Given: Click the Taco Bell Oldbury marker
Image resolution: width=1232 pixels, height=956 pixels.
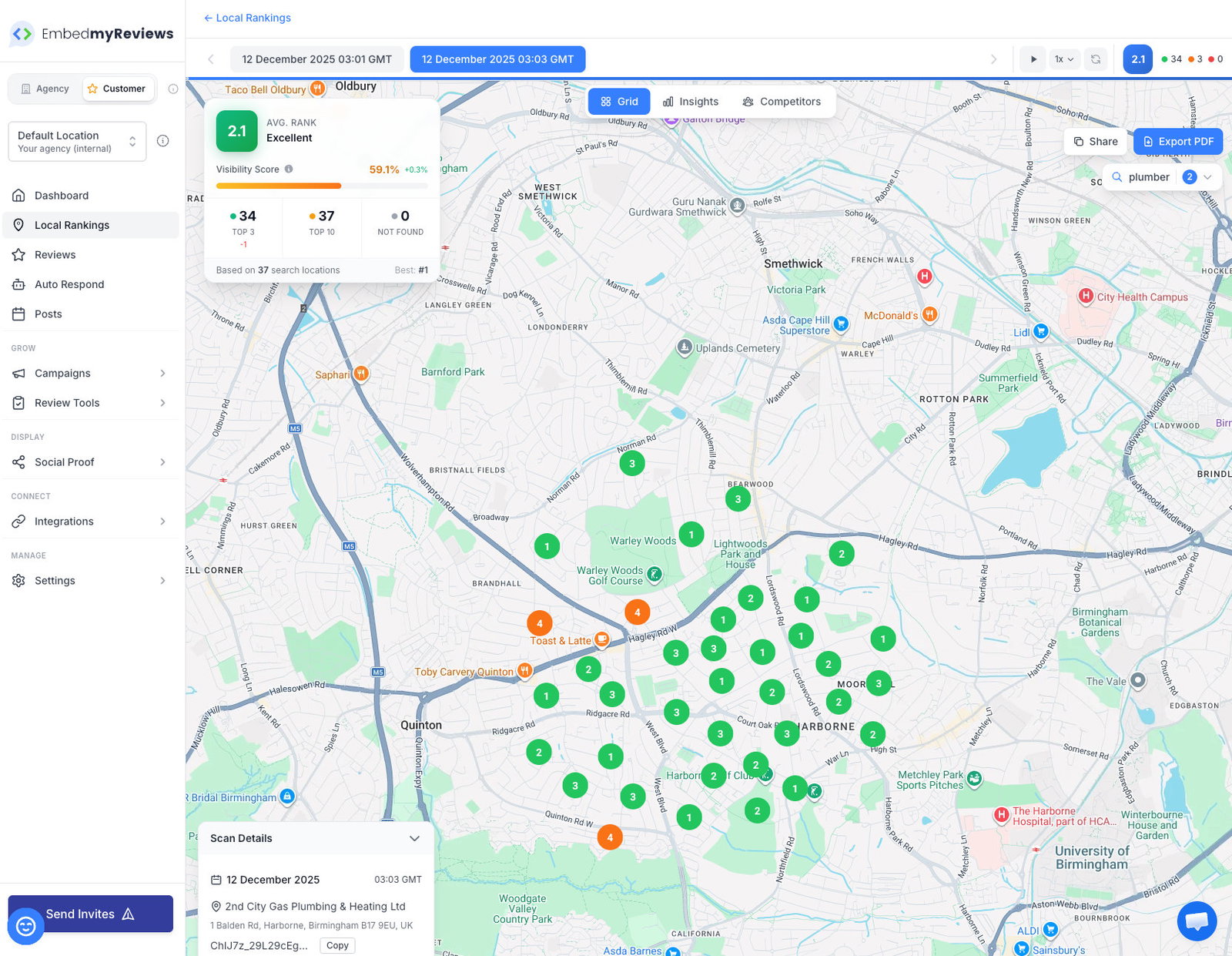Looking at the screenshot, I should (316, 89).
